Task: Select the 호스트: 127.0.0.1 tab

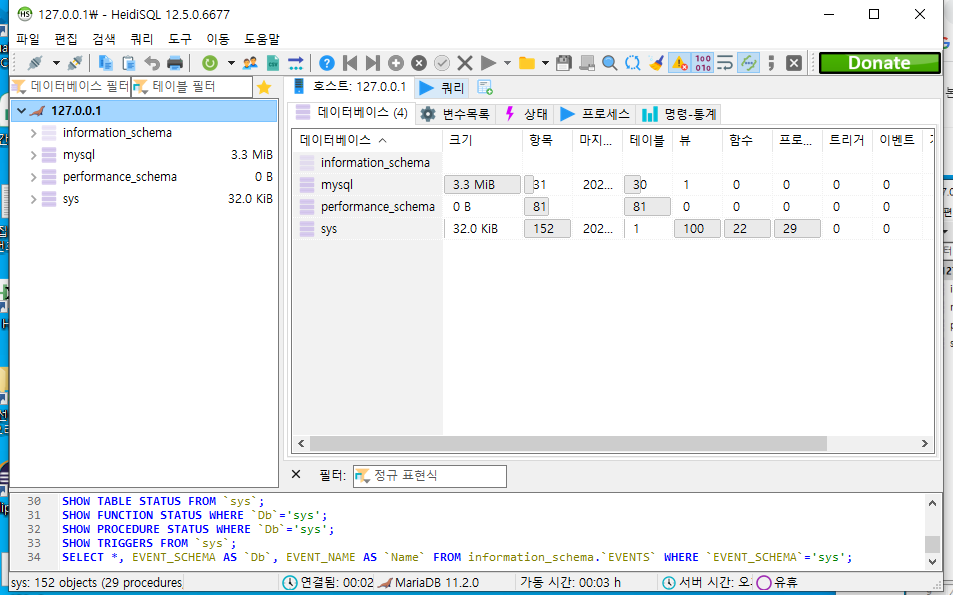Action: click(x=351, y=87)
